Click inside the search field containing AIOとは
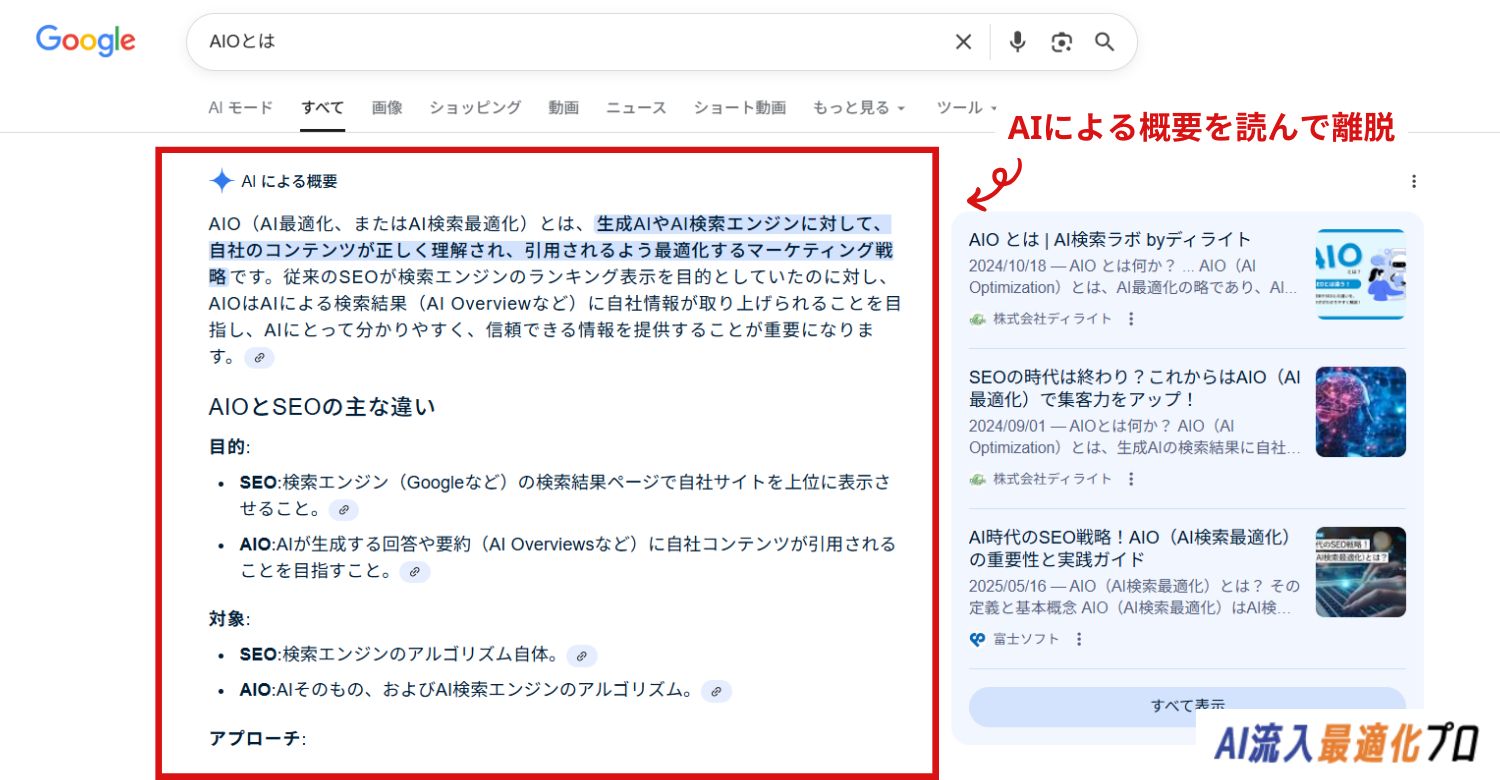1500x780 pixels. click(x=560, y=42)
